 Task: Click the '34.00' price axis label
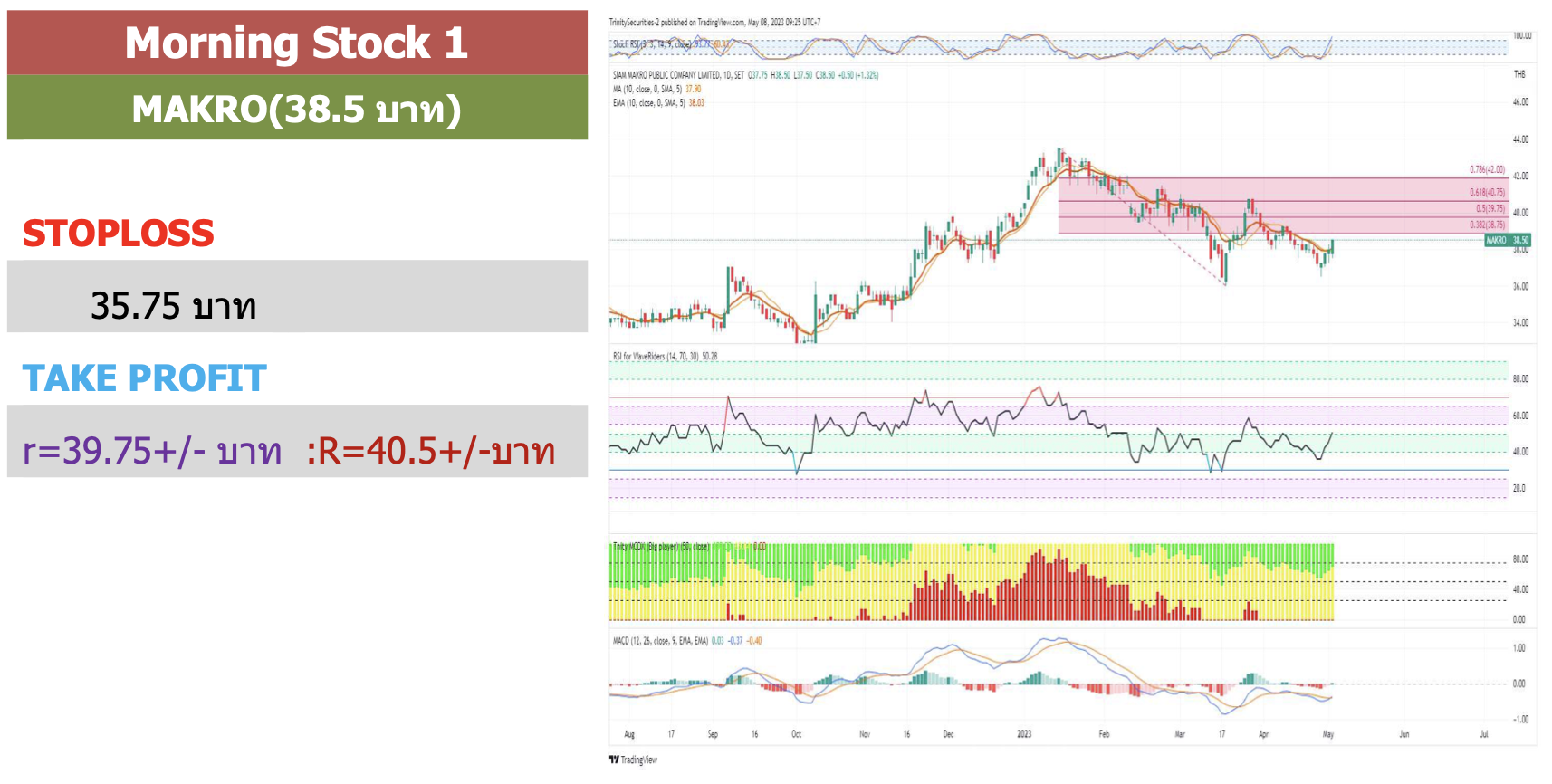(1520, 322)
